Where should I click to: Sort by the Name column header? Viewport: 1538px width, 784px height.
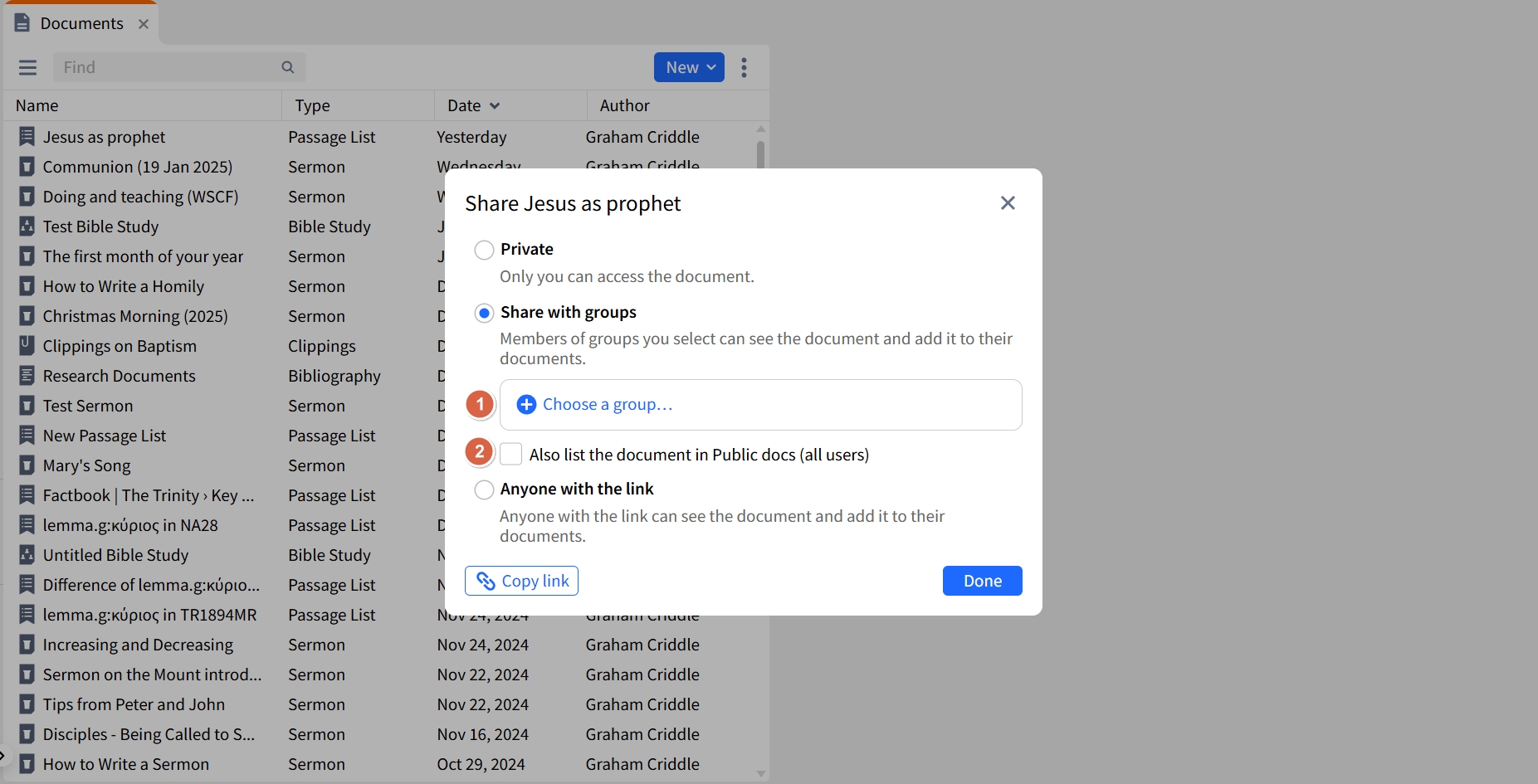pos(37,105)
